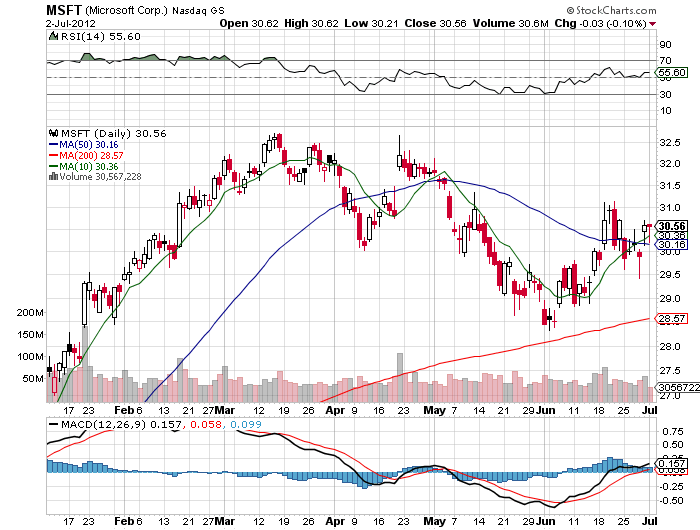Click the red down-arrow next to Chg
Screen dimensions: 700x530
point(653,24)
